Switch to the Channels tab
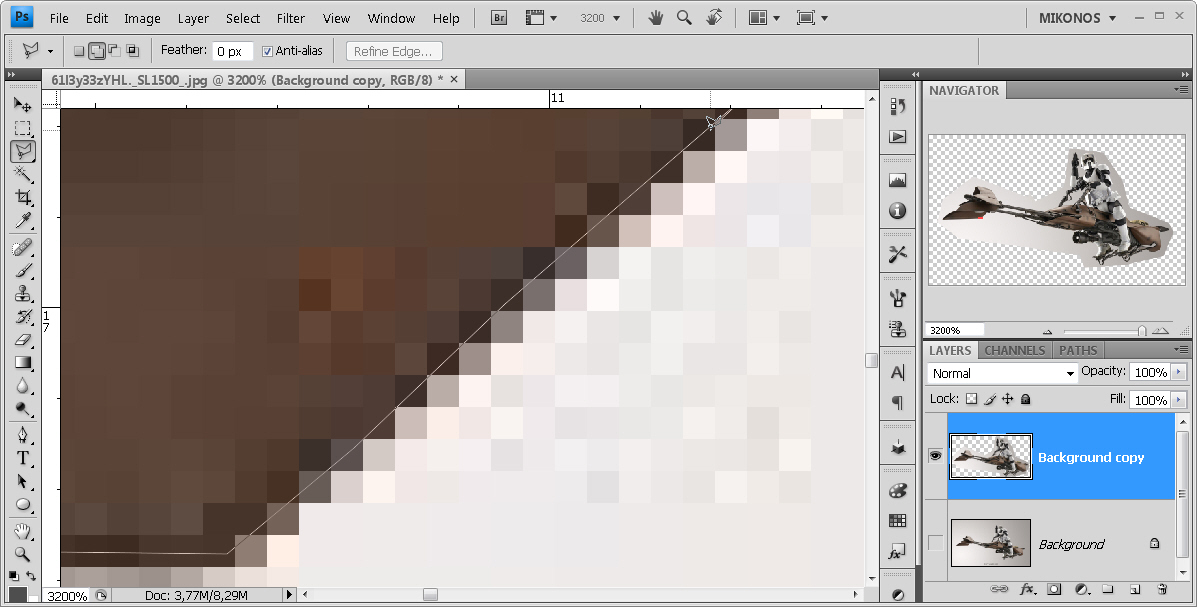 1015,350
